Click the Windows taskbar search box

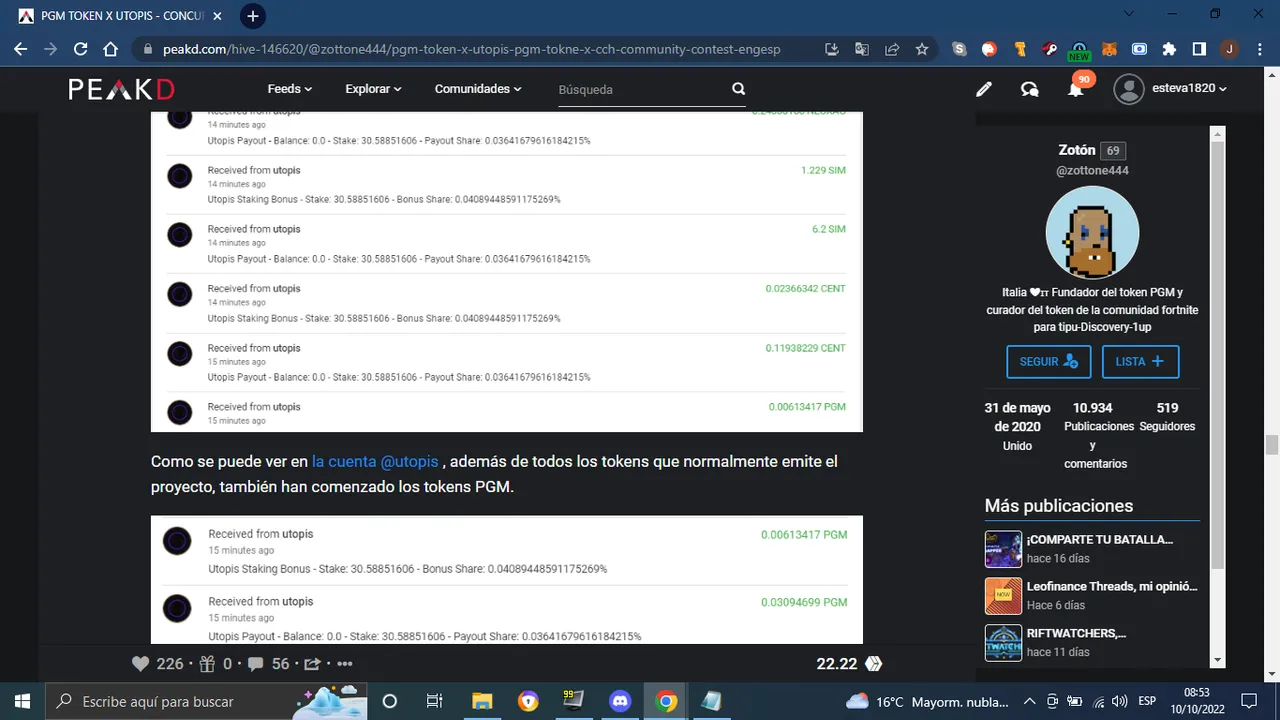tap(206, 701)
